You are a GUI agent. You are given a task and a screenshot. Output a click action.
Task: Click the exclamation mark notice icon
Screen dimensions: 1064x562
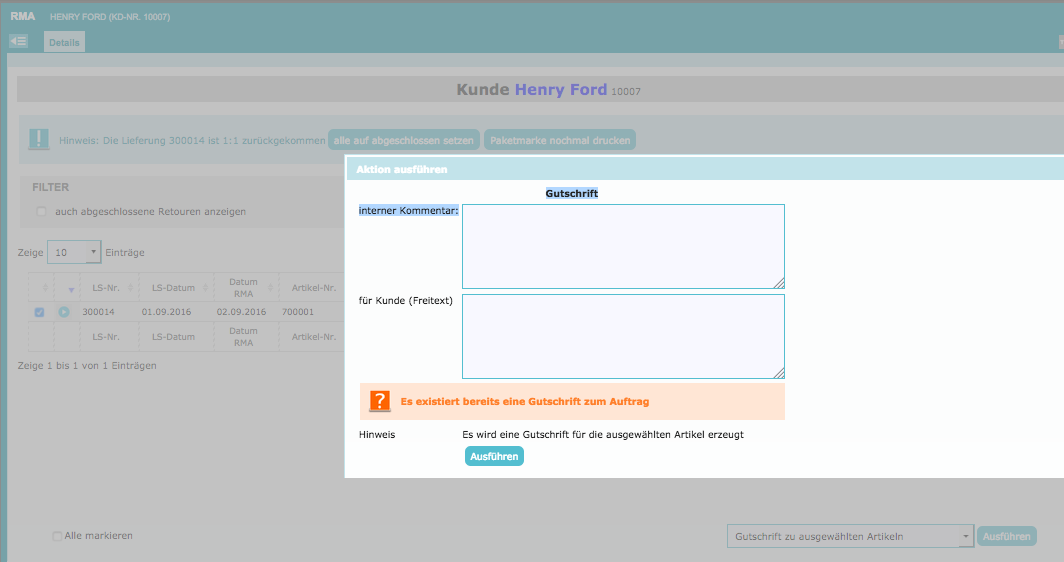click(x=38, y=140)
